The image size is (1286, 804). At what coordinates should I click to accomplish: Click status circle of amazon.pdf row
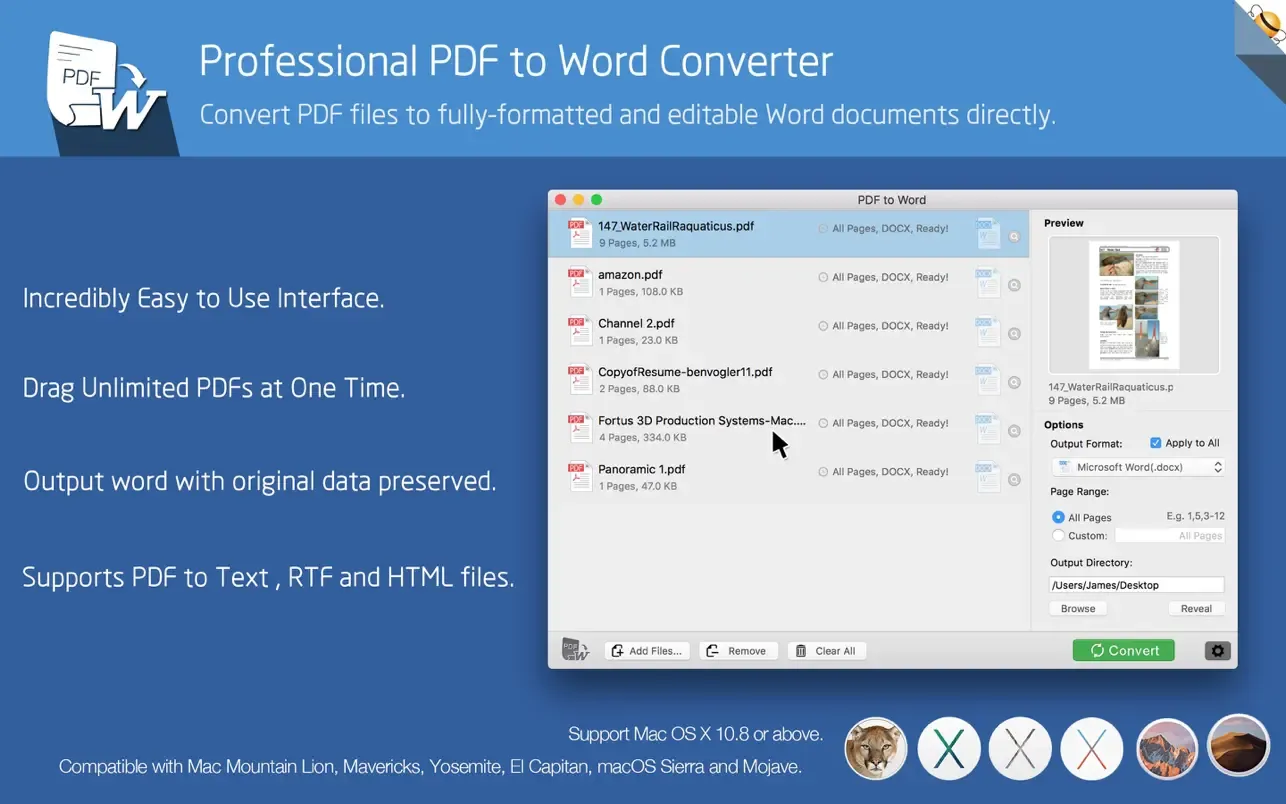[x=823, y=278]
